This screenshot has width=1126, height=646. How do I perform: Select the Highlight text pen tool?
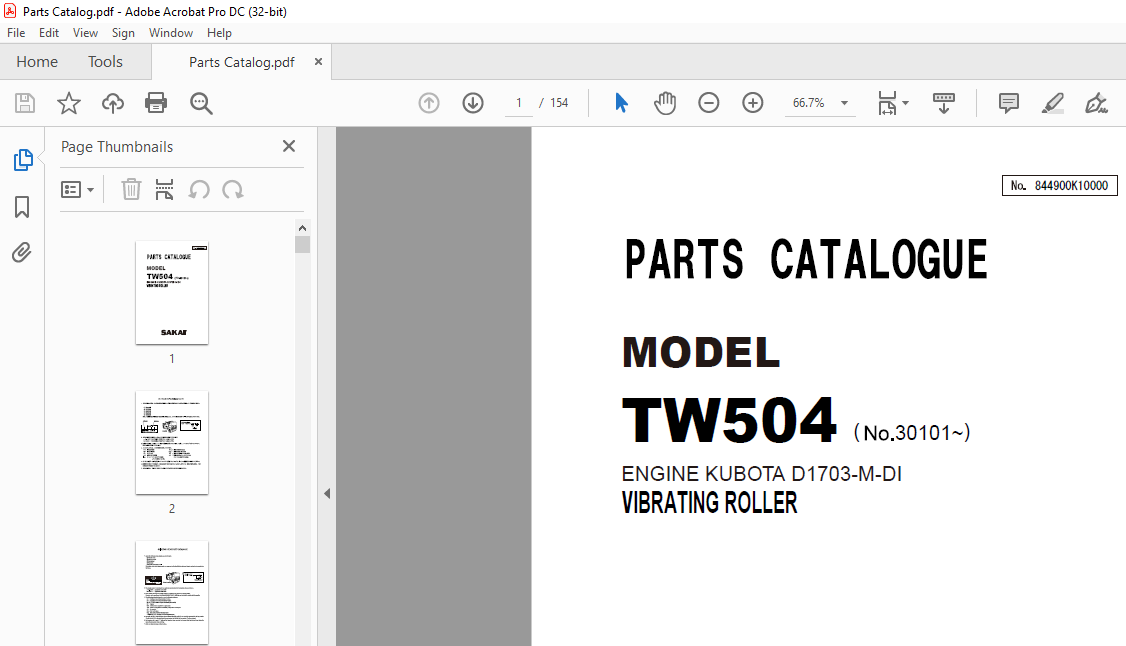(x=1053, y=103)
